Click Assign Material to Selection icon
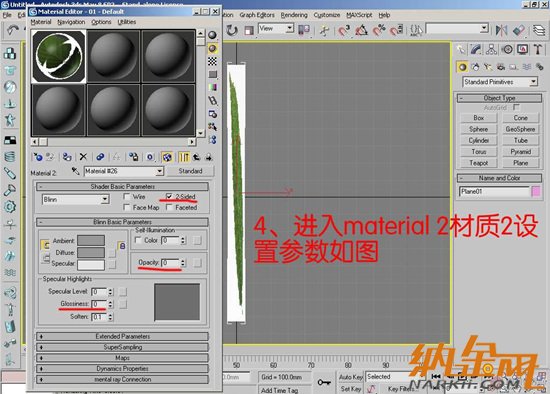Screen dimensions: 550x394 67,157
